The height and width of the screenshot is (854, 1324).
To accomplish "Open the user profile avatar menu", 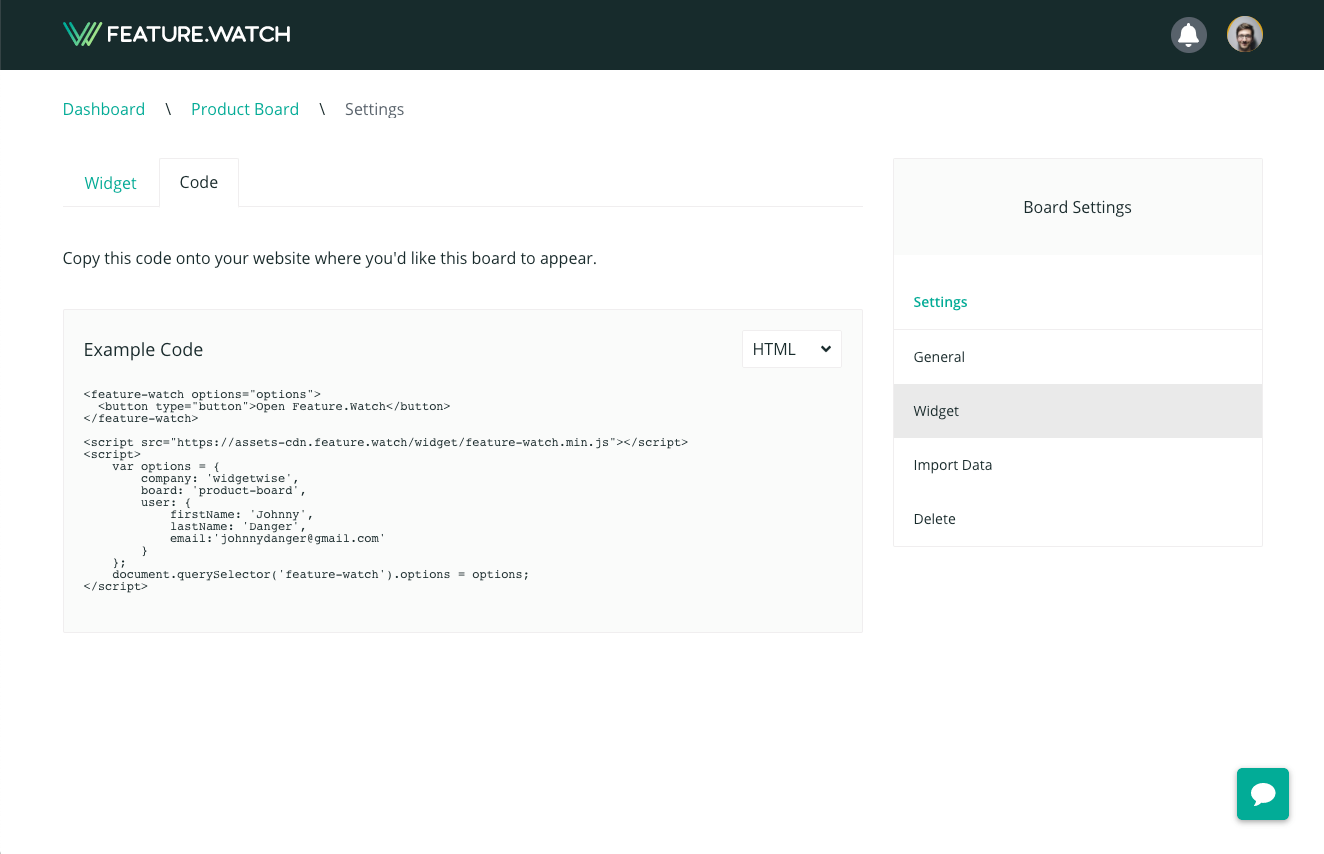I will pyautogui.click(x=1244, y=35).
